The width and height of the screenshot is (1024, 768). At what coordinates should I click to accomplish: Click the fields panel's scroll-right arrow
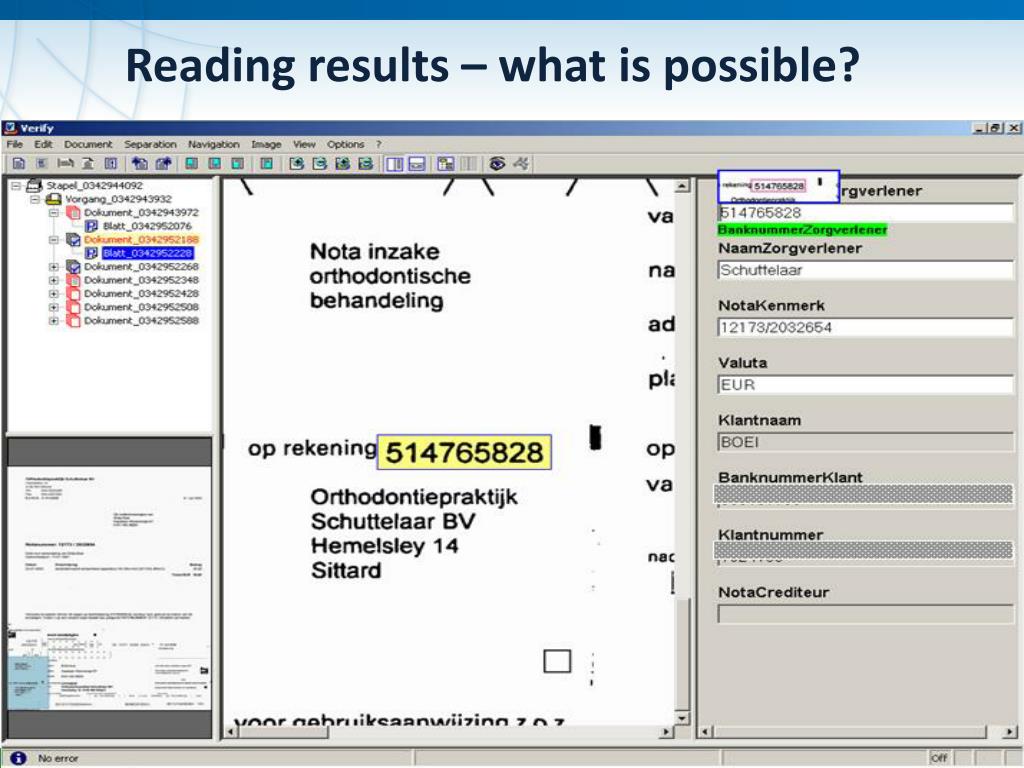pyautogui.click(x=1010, y=733)
